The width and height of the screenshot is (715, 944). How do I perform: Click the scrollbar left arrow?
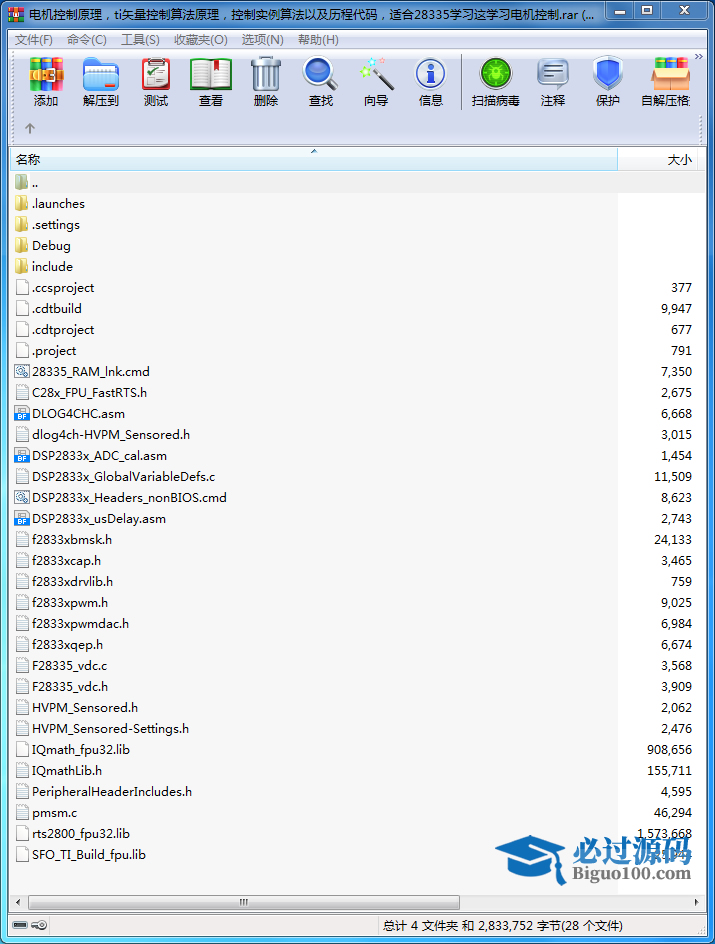click(18, 902)
